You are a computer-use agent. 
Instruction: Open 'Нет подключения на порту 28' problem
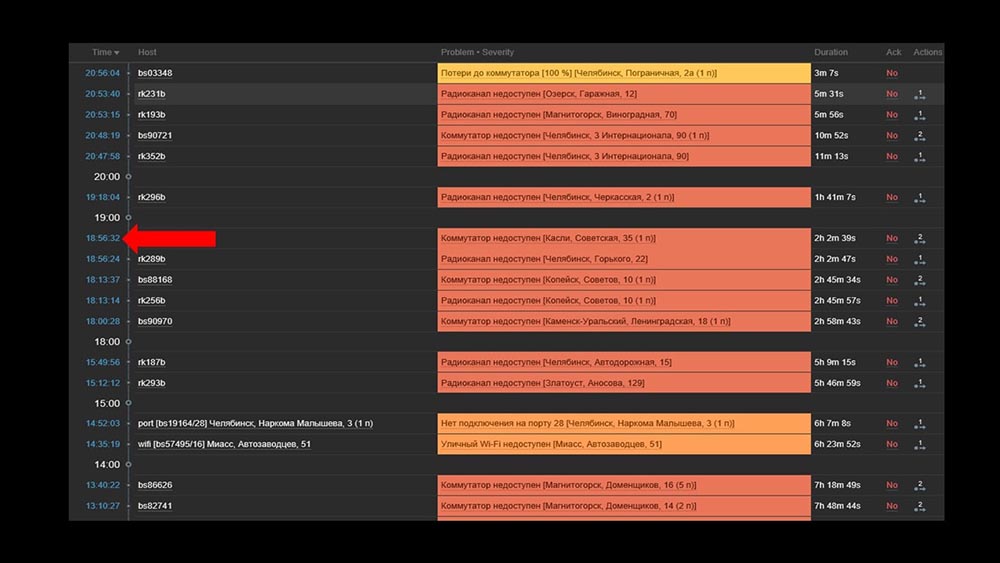pyautogui.click(x=587, y=423)
